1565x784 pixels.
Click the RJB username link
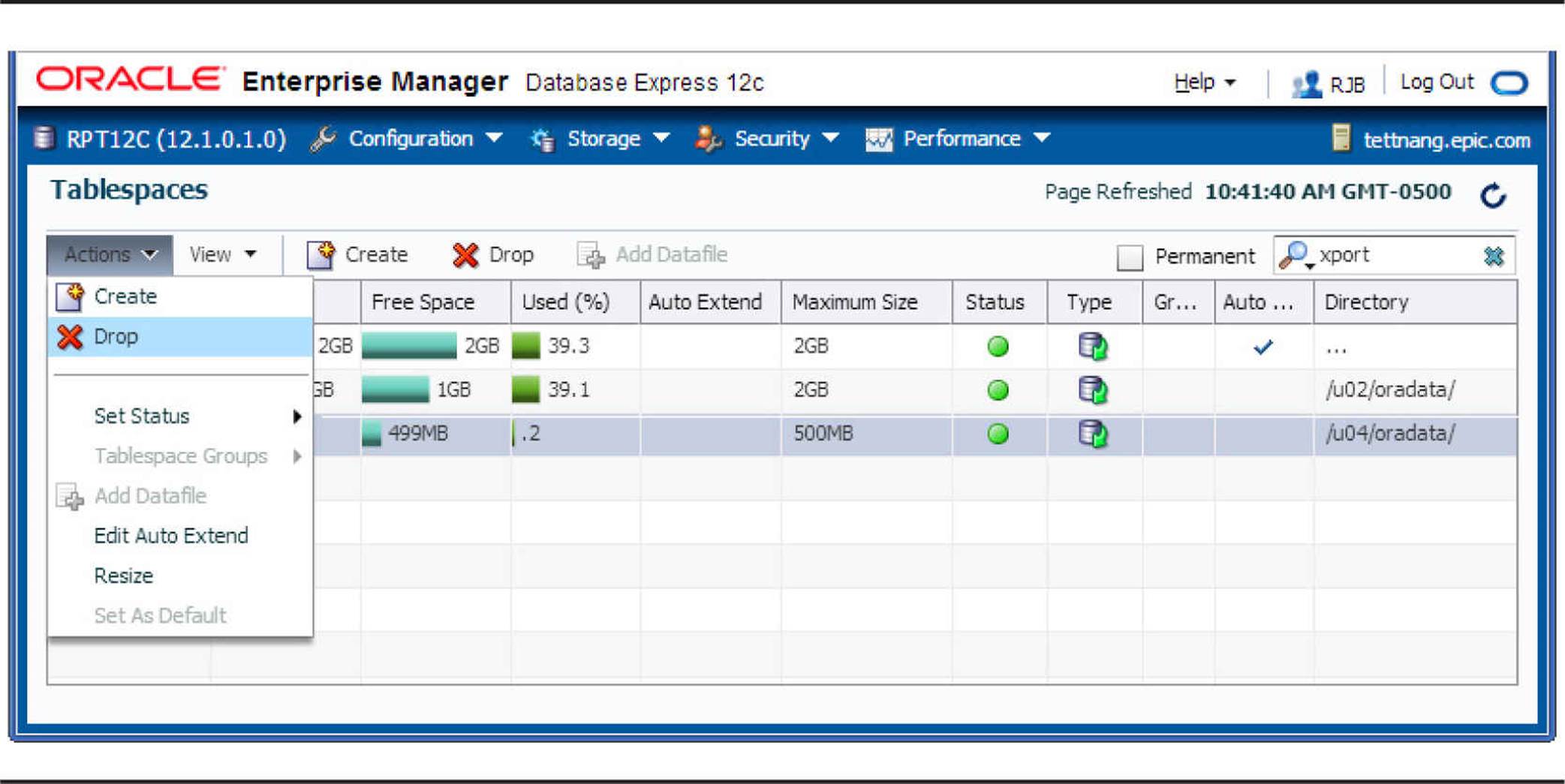(x=1347, y=85)
